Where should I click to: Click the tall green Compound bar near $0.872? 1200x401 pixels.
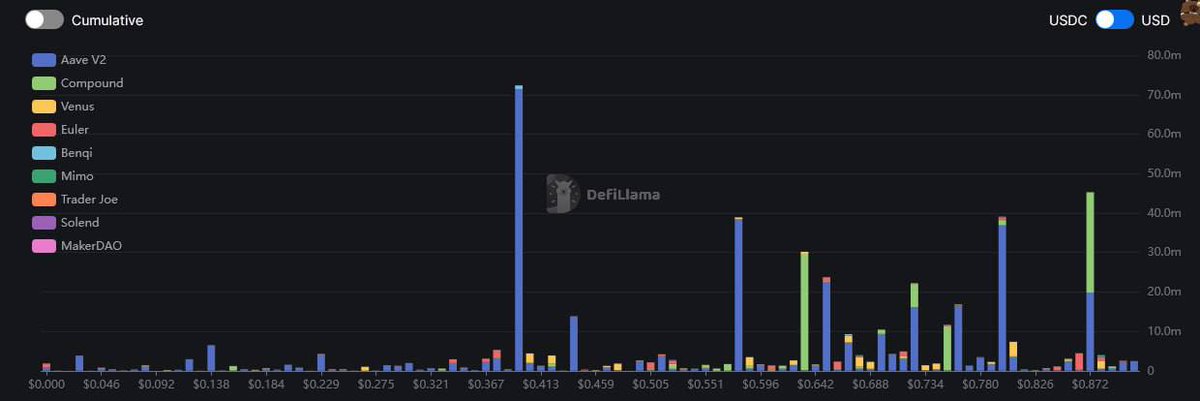(x=1090, y=242)
